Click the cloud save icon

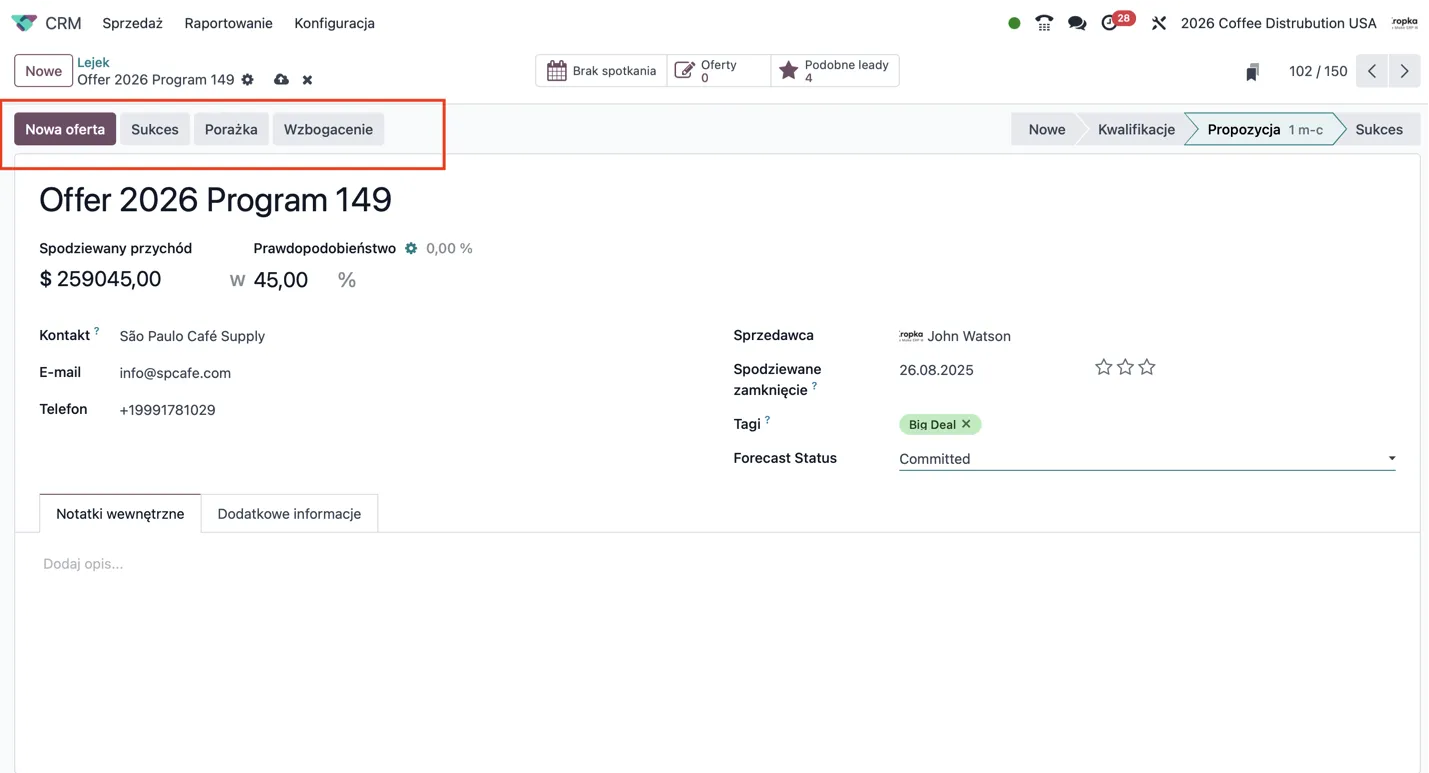(x=281, y=80)
